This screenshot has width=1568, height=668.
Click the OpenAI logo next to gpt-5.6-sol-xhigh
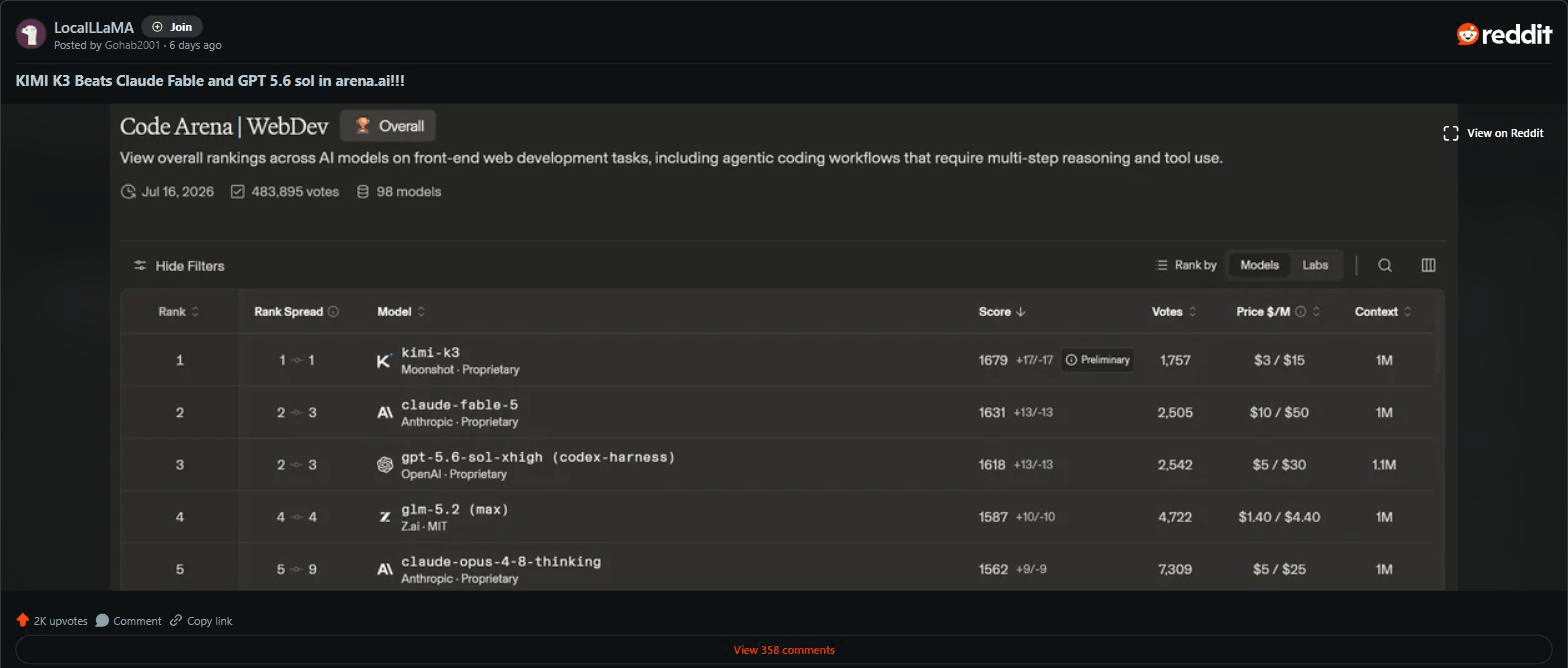pyautogui.click(x=384, y=465)
